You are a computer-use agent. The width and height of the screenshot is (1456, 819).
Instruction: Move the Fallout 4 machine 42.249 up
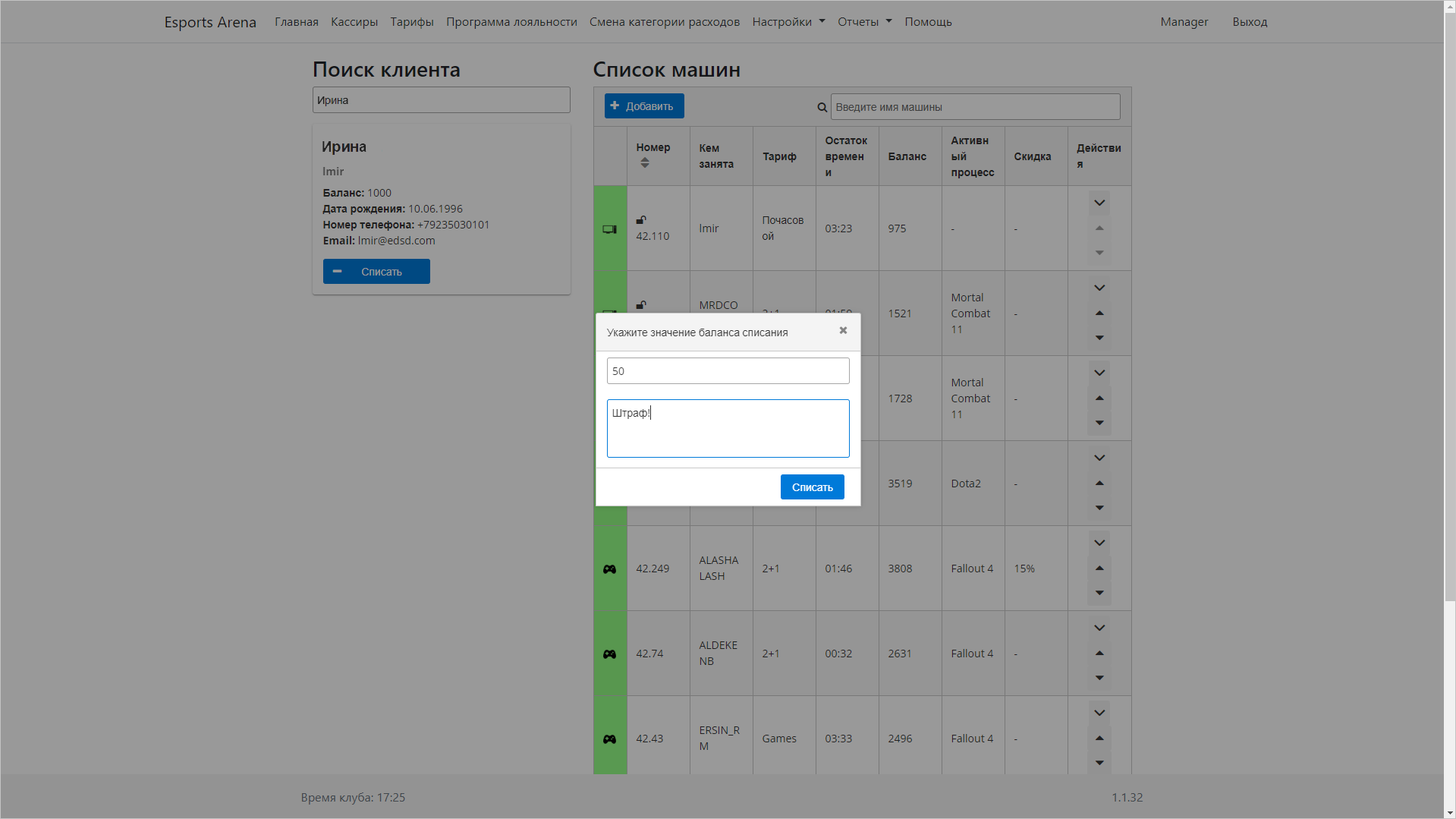pyautogui.click(x=1099, y=569)
